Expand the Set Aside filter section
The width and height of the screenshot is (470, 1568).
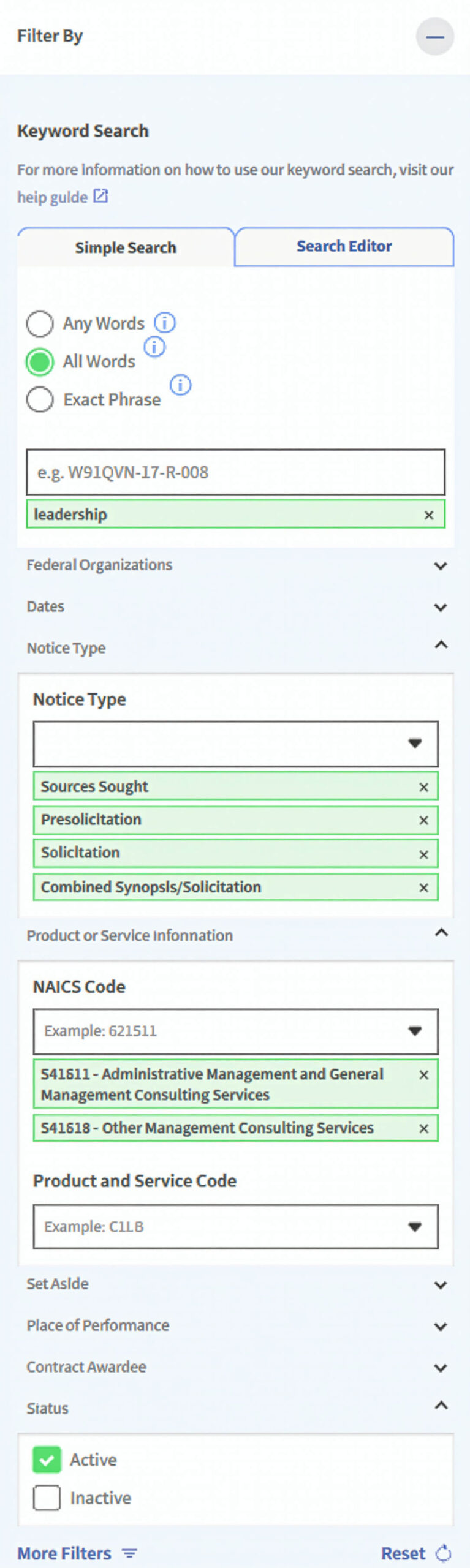coord(440,1284)
